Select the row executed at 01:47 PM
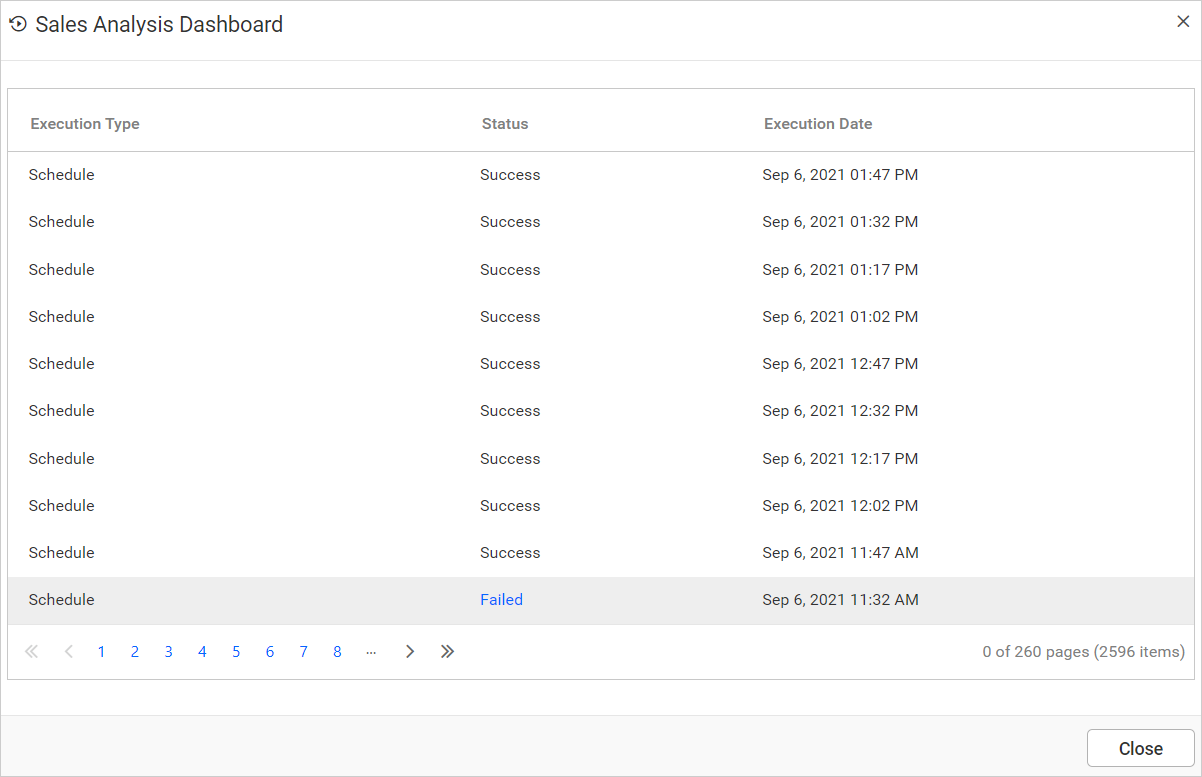1202x777 pixels. coord(600,175)
